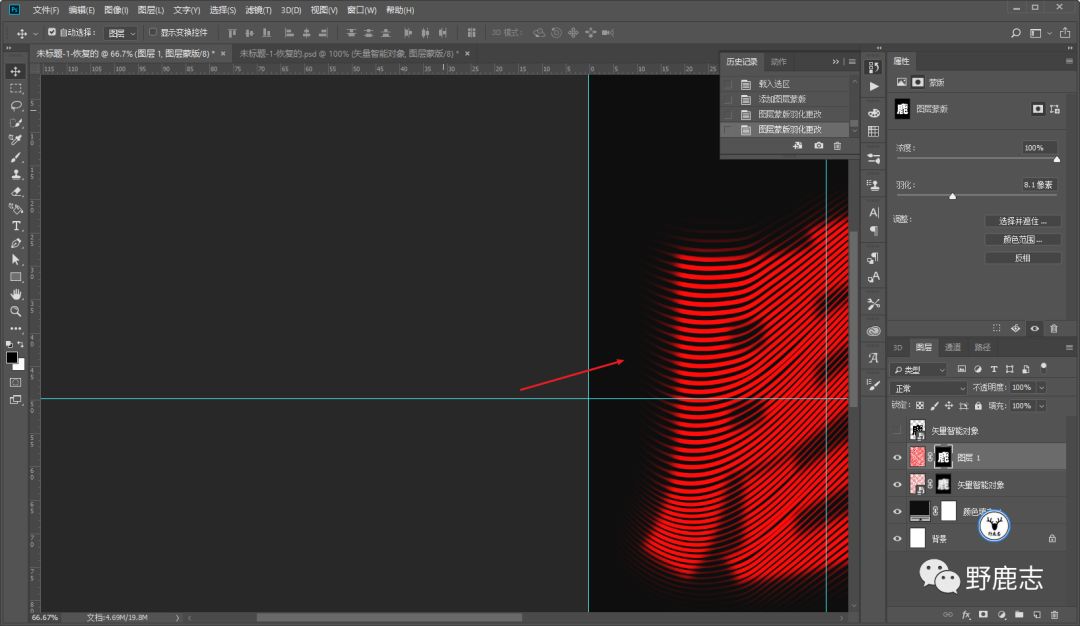Click the 羽化 feather slider handle
This screenshot has width=1080, height=626.
(952, 196)
